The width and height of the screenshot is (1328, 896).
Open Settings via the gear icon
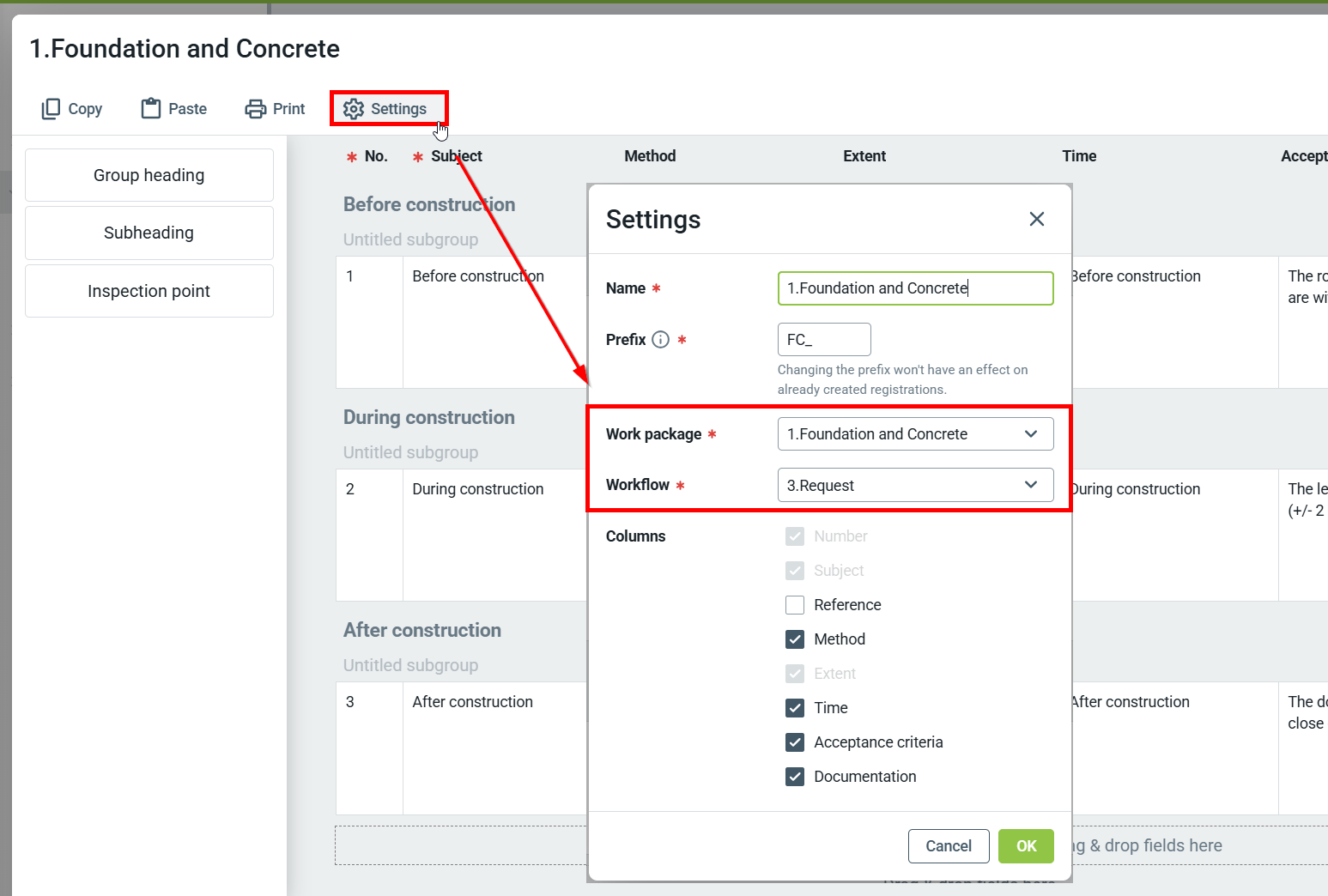(354, 109)
